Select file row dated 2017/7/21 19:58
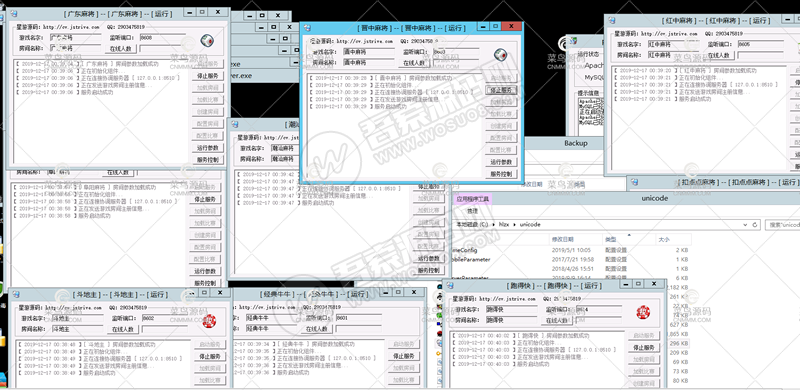Viewport: 800px width, 390px height. pos(571,259)
